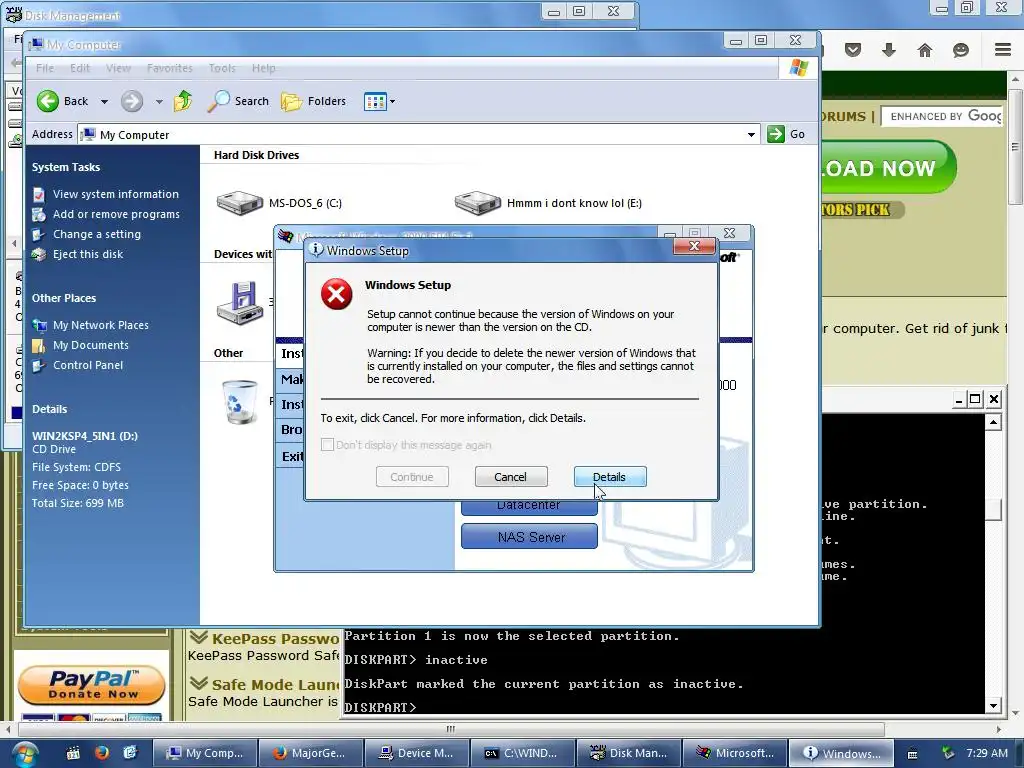Close the Windows Setup error dialog
1024x768 pixels.
[694, 246]
